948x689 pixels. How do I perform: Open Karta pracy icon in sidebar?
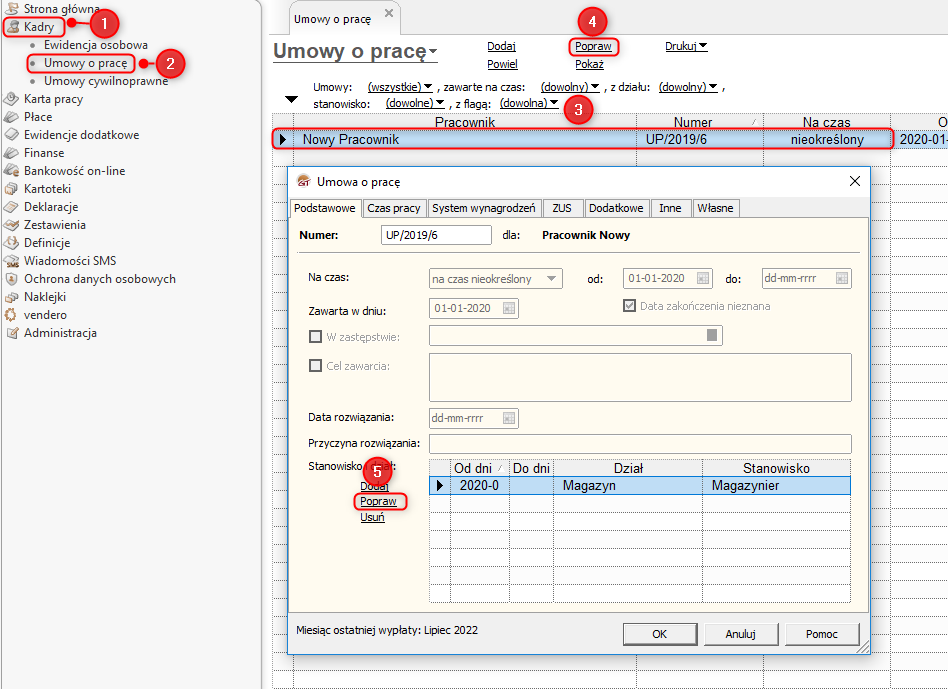click(x=12, y=99)
